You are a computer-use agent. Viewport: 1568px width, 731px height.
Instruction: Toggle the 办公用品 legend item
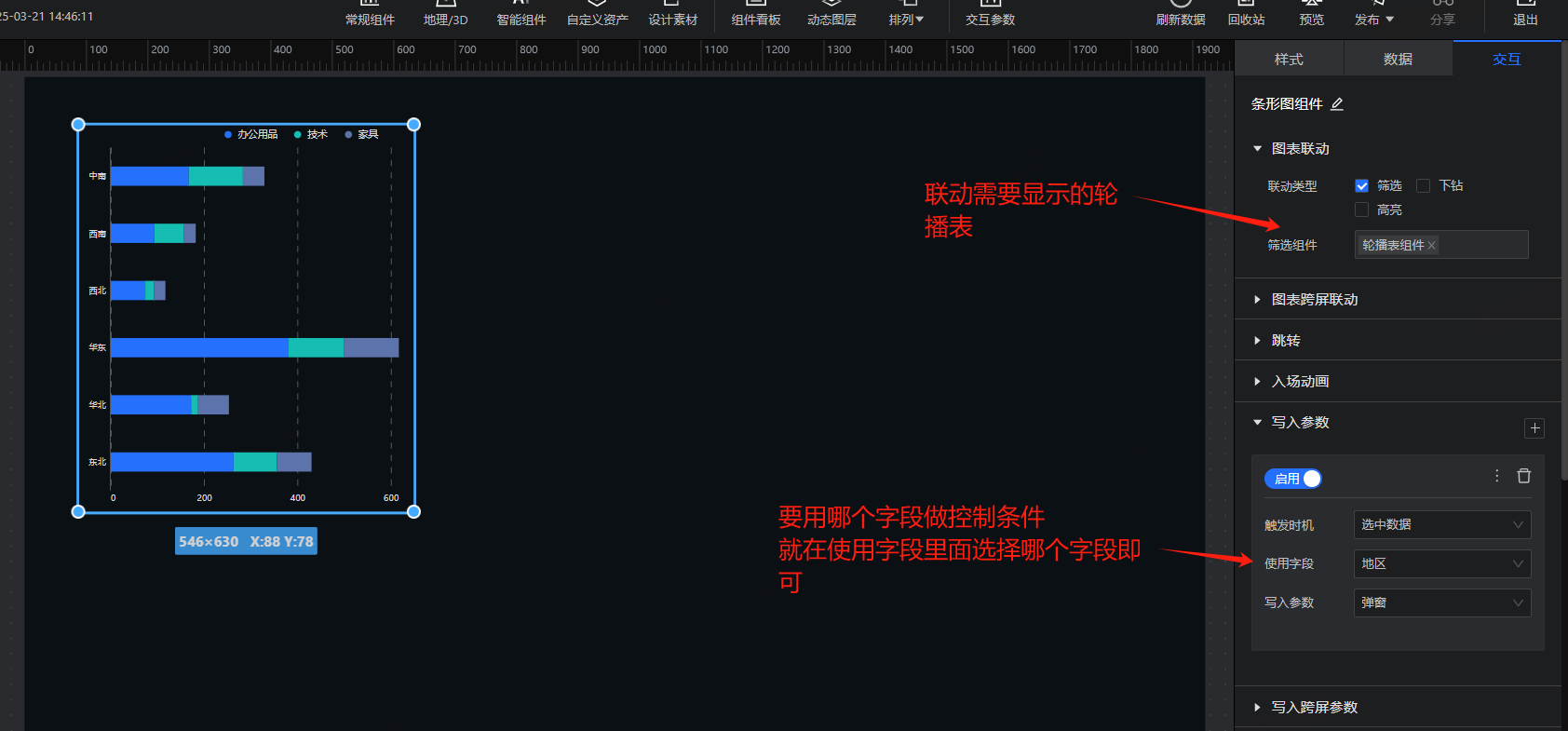[251, 134]
